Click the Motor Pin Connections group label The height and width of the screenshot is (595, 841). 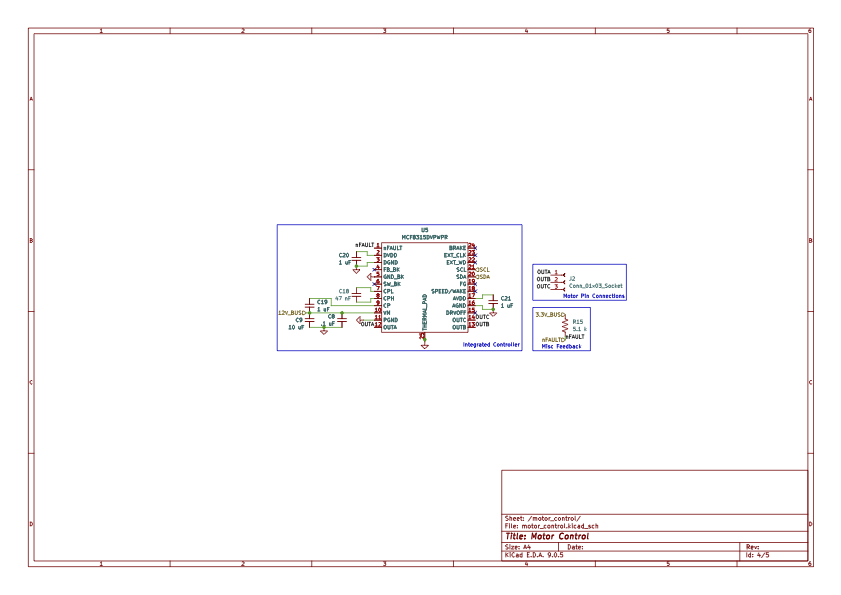593,296
